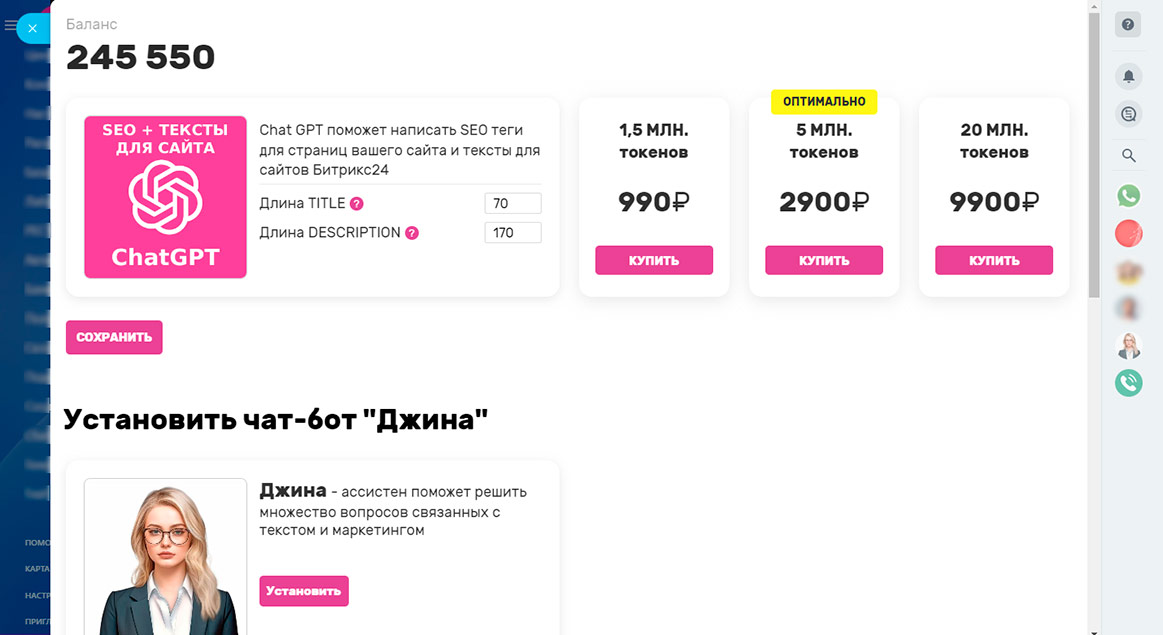Open the chat messages icon in sidebar

tap(1128, 114)
